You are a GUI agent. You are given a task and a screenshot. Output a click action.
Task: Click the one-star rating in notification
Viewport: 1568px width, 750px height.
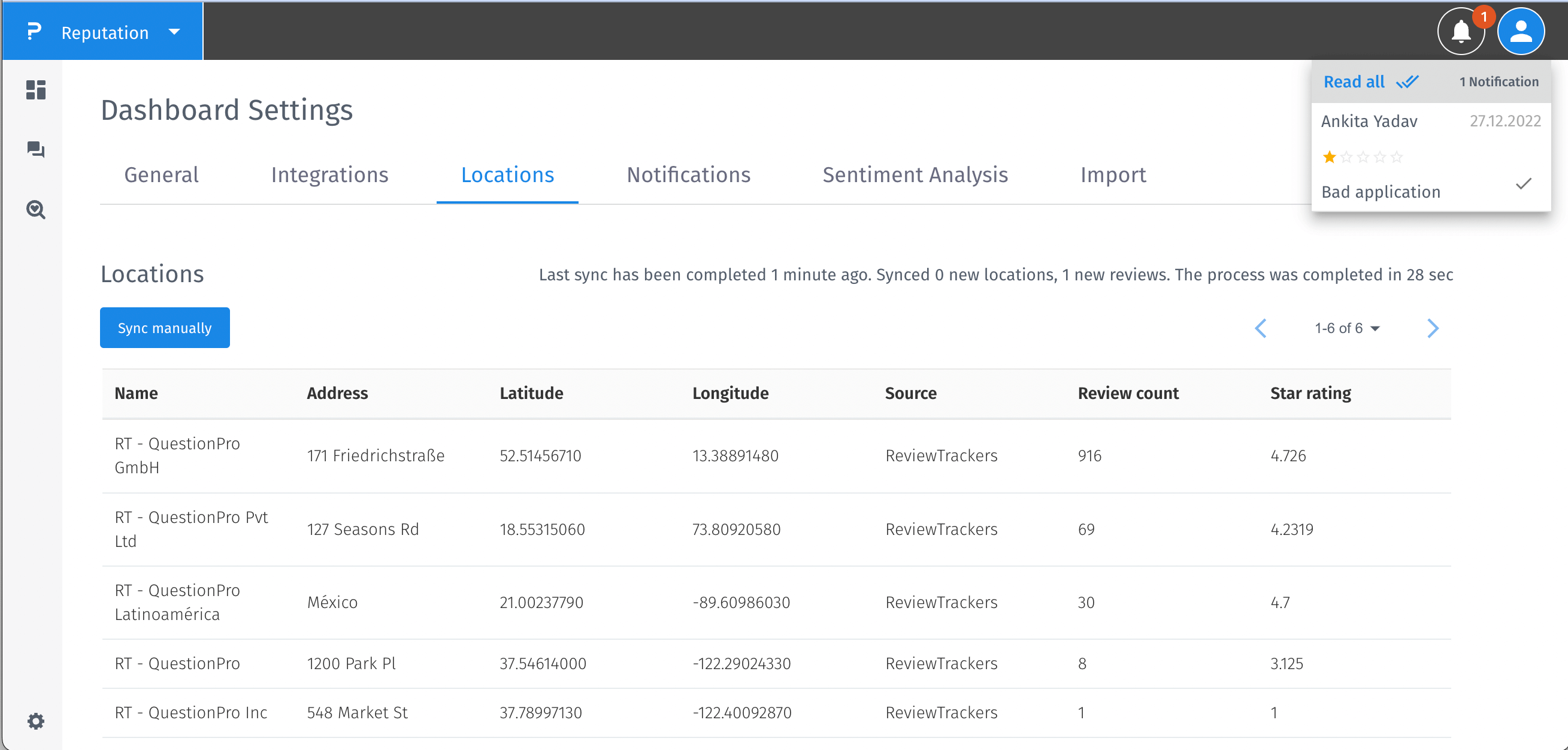point(1330,158)
